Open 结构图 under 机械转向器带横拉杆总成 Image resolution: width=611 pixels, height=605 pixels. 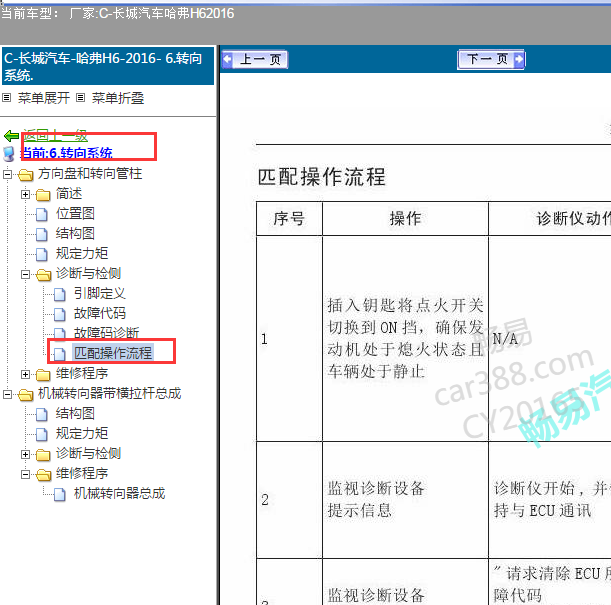75,414
